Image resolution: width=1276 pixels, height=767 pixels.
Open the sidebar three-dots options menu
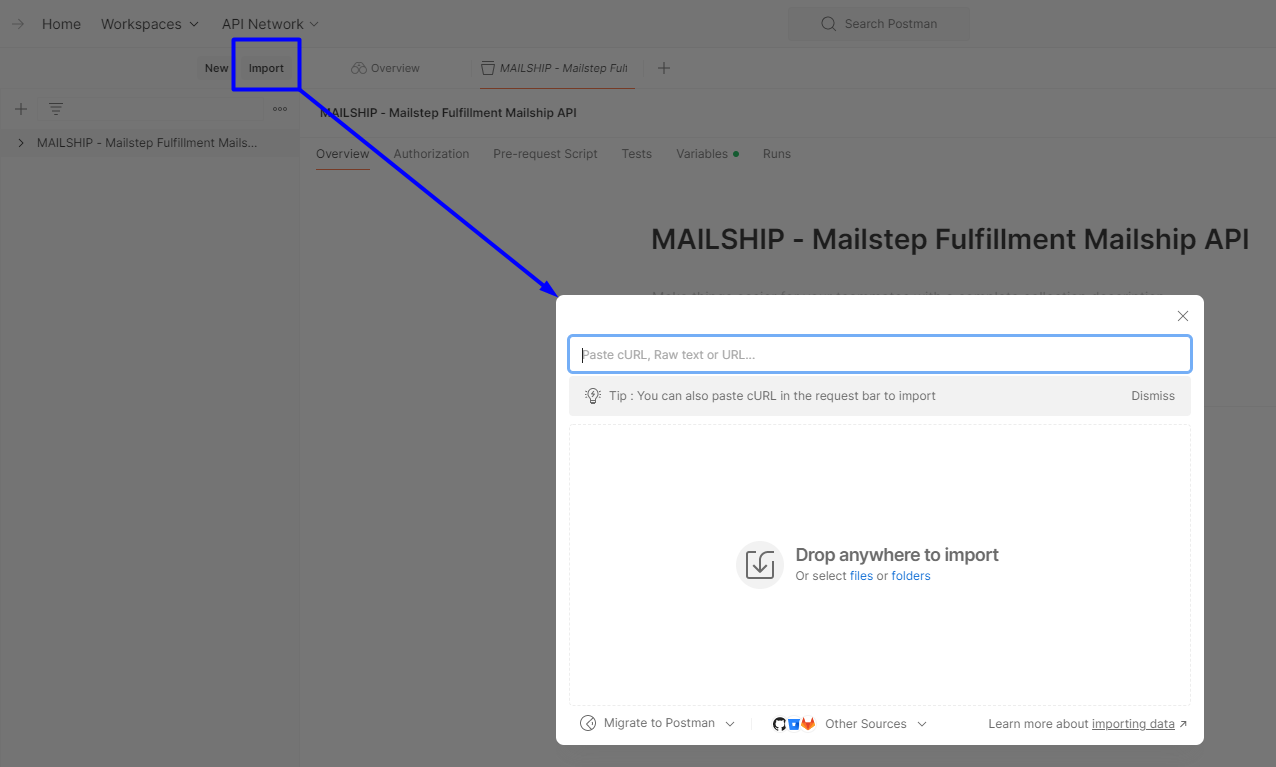pos(280,109)
